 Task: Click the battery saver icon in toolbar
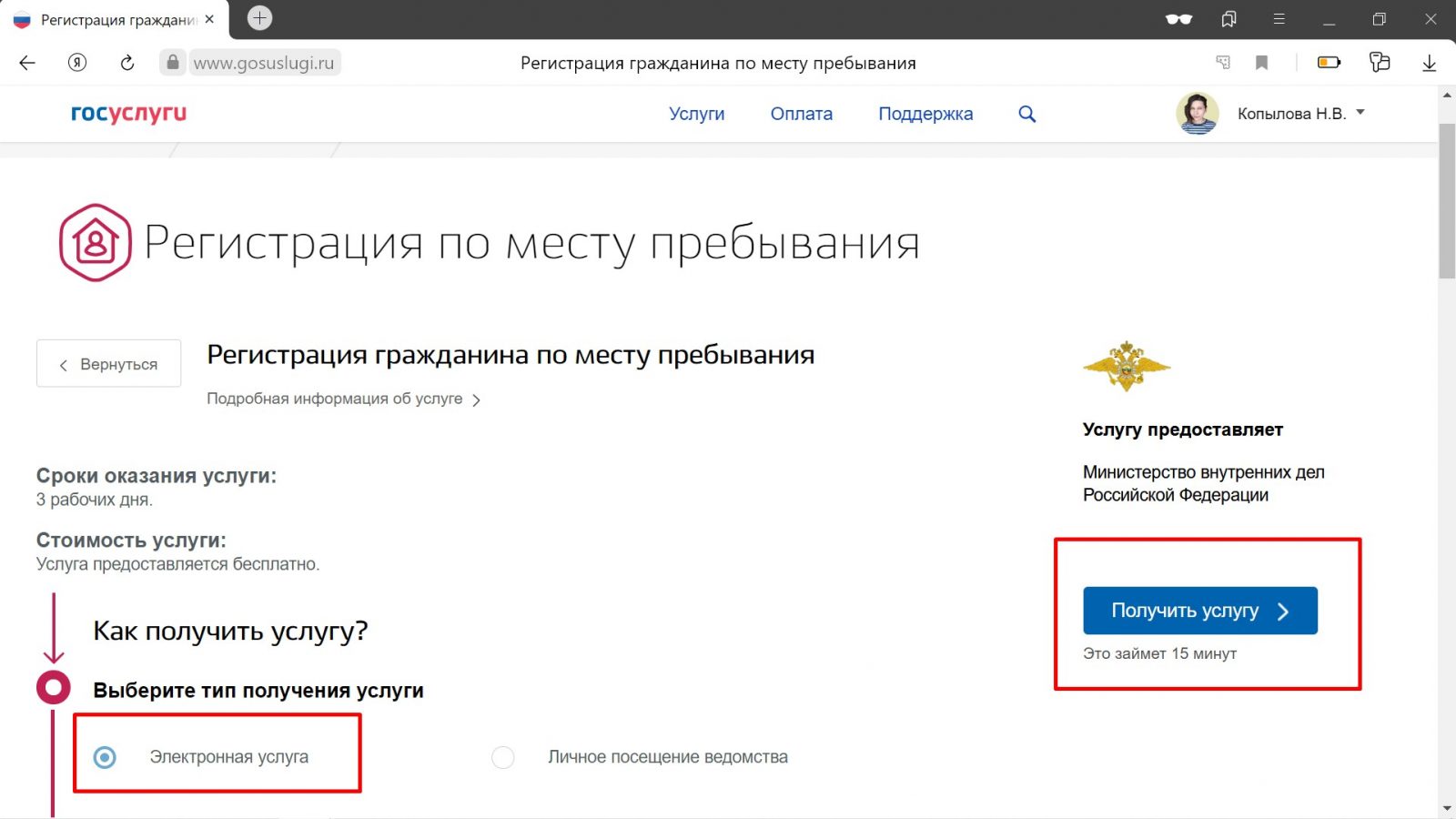pyautogui.click(x=1329, y=63)
